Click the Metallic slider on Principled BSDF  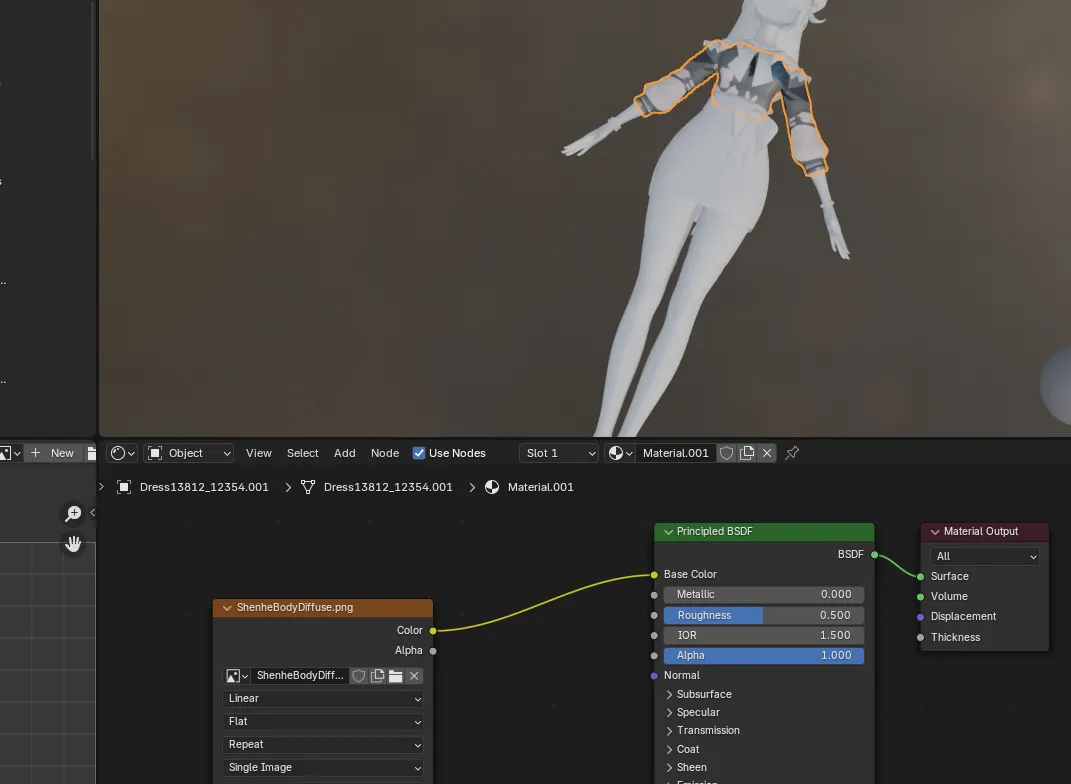coord(764,595)
